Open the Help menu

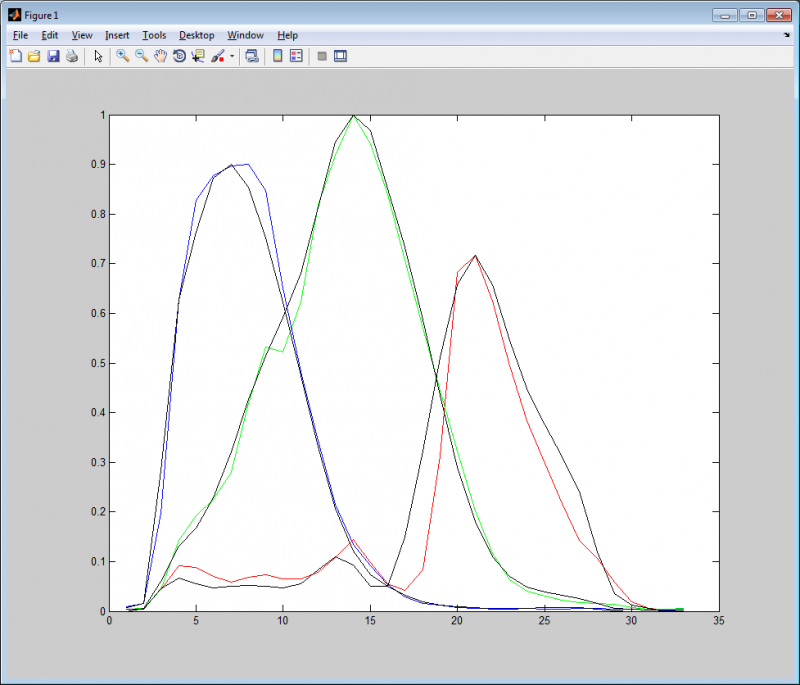tap(287, 35)
